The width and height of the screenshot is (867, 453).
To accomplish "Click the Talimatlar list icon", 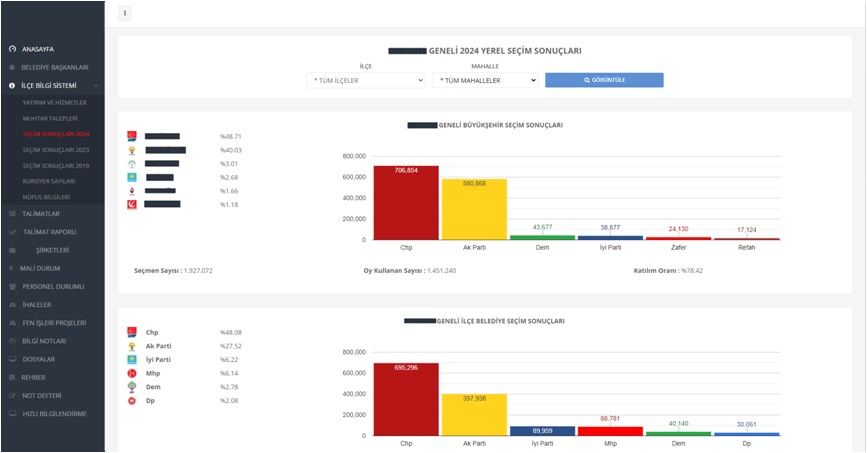I will [12, 214].
